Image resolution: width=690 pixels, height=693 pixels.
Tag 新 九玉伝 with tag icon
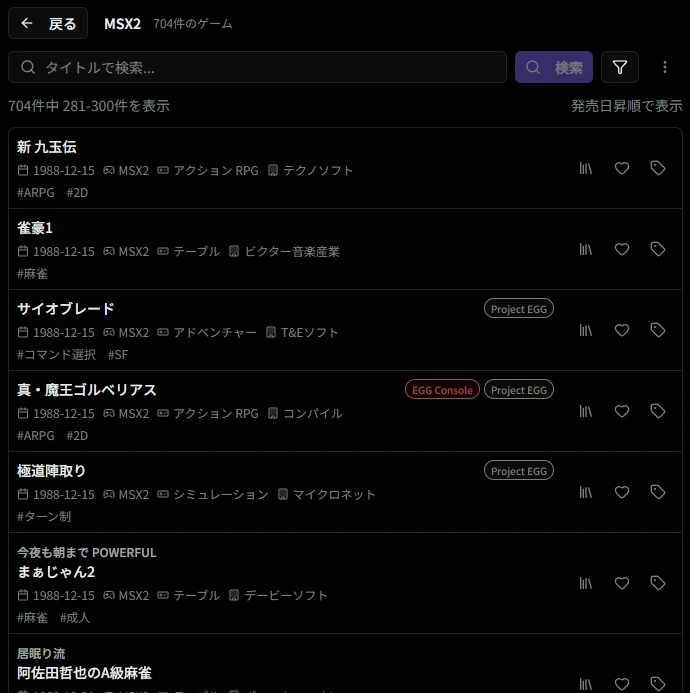click(x=658, y=168)
